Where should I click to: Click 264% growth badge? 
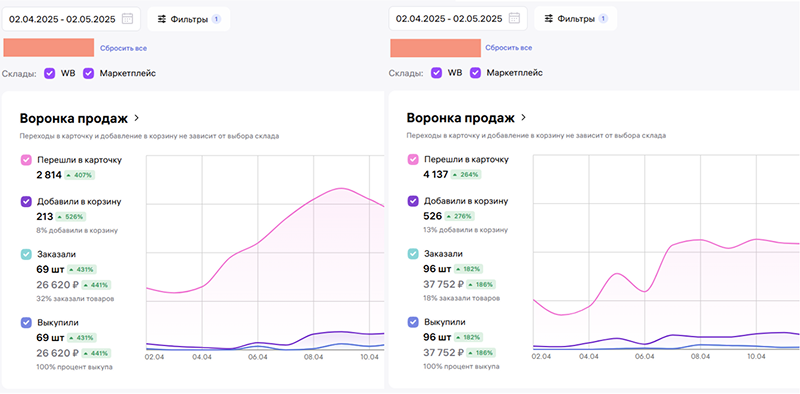click(466, 175)
